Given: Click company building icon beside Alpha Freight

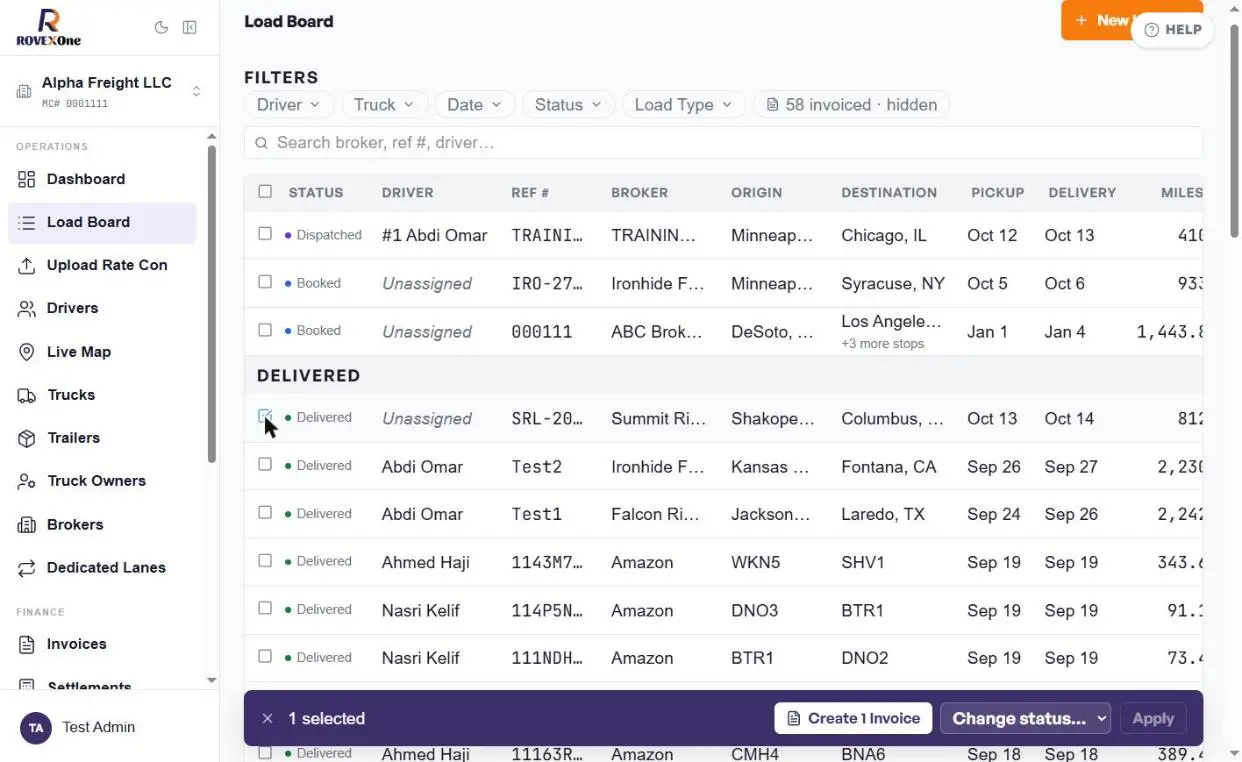Looking at the screenshot, I should [x=24, y=91].
